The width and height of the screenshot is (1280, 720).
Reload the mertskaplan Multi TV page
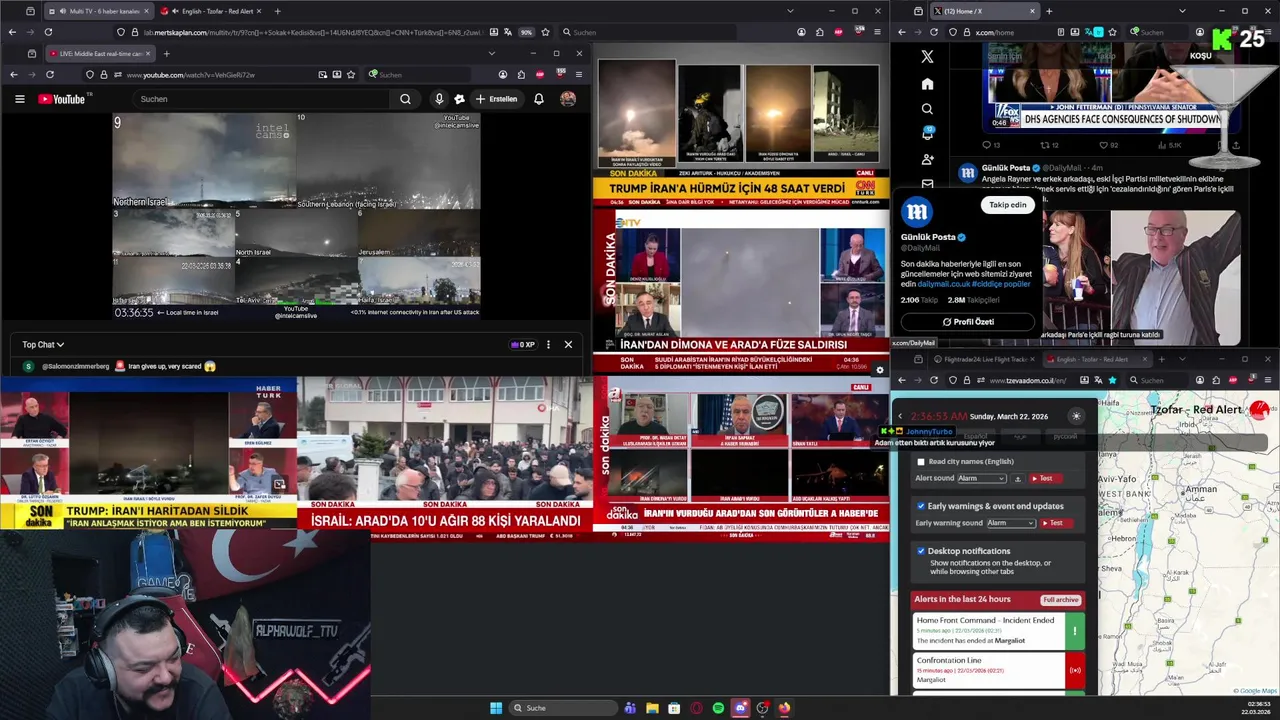point(48,32)
